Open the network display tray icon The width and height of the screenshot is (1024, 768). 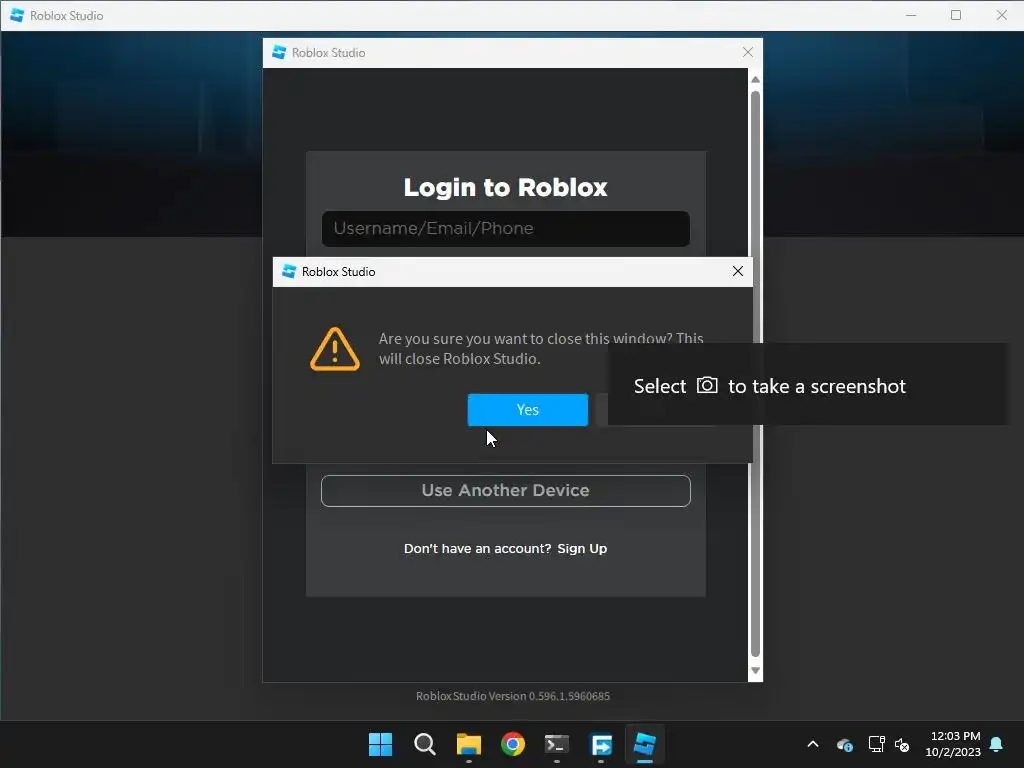[x=876, y=744]
